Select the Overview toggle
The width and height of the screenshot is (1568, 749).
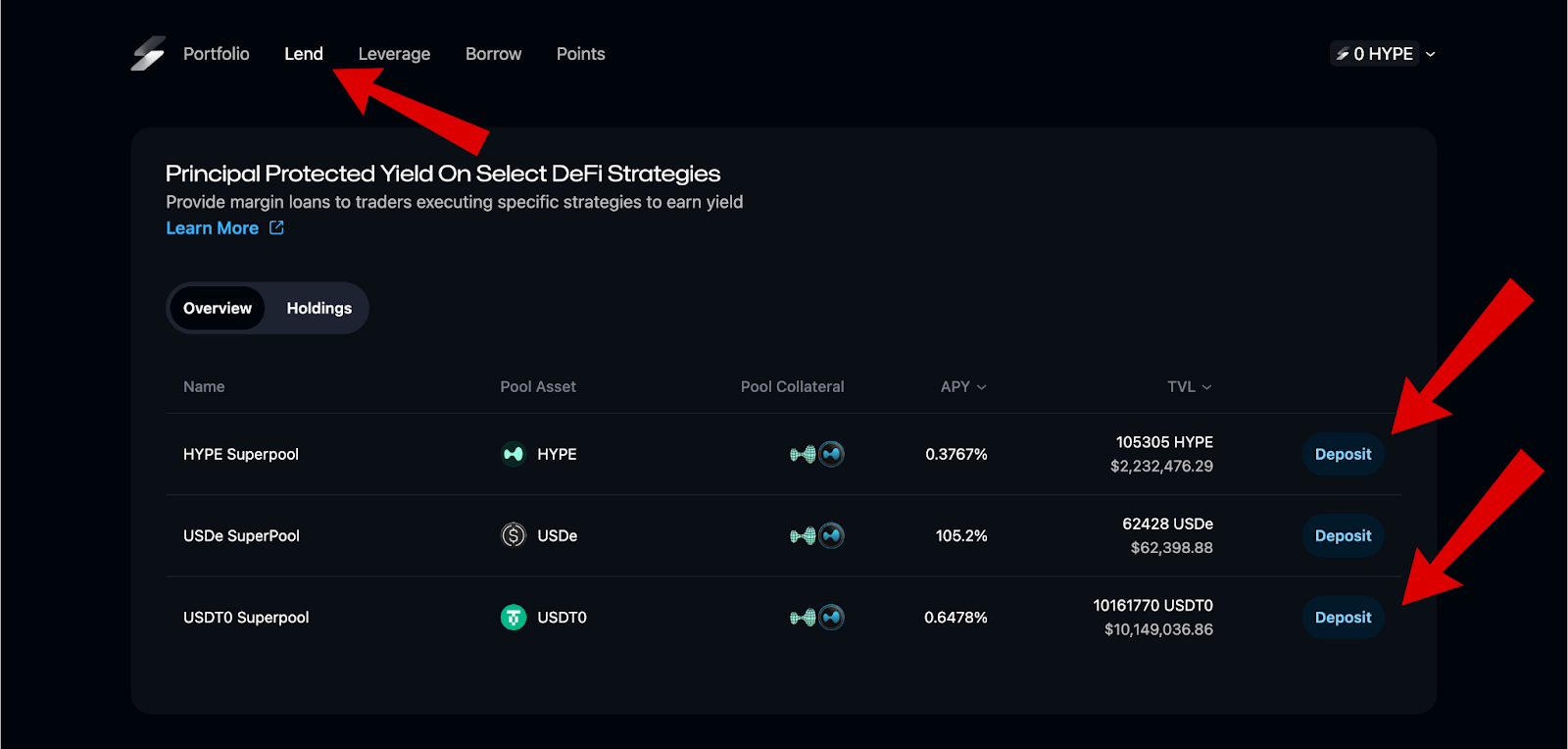[218, 308]
